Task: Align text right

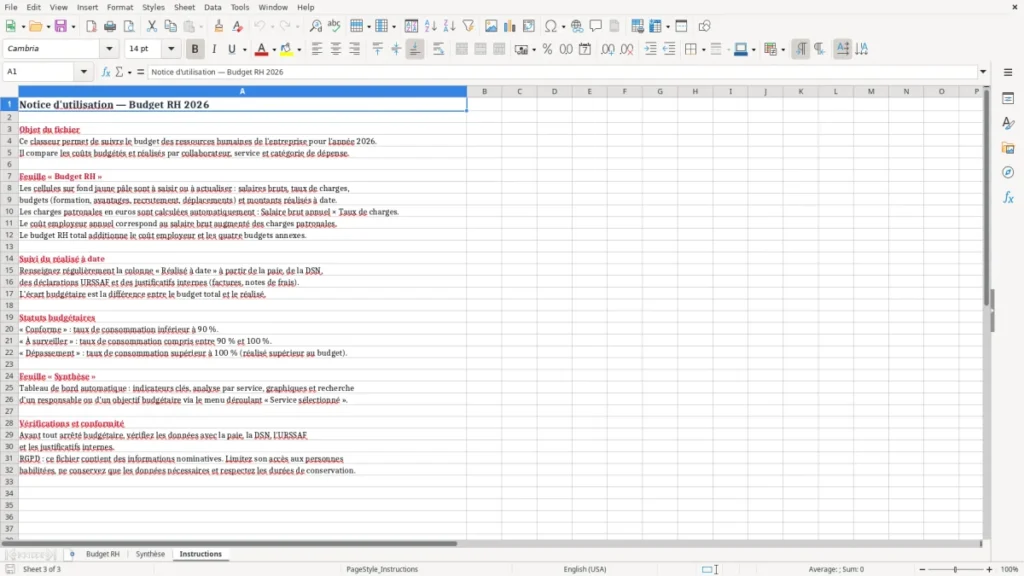Action: point(355,49)
